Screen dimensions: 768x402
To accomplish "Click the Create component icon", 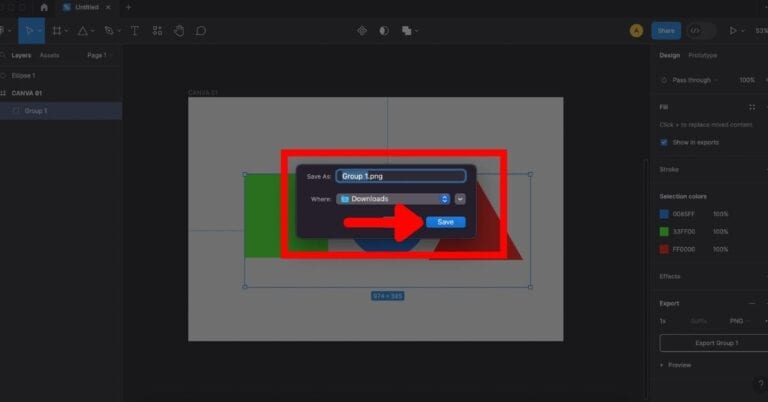I will (361, 31).
